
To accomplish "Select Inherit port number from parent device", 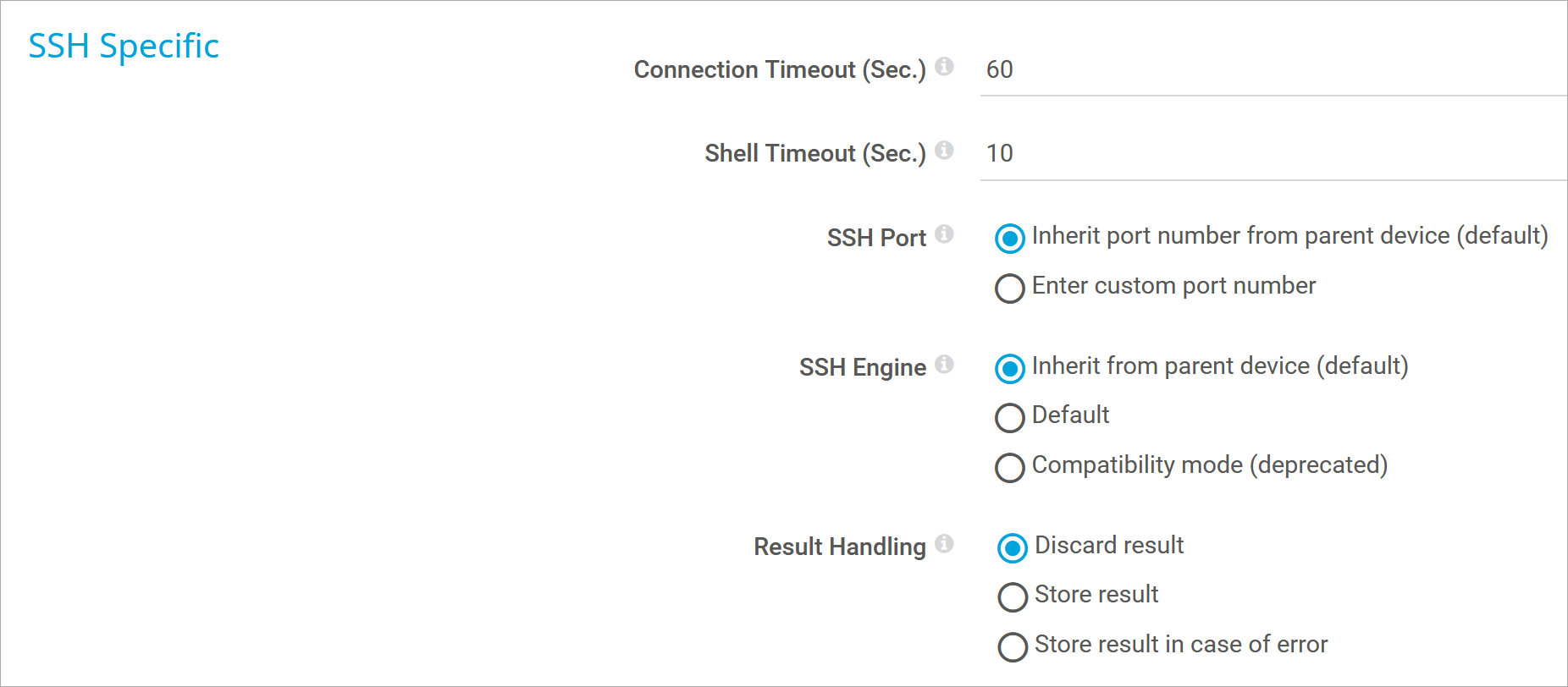I will pyautogui.click(x=1010, y=239).
